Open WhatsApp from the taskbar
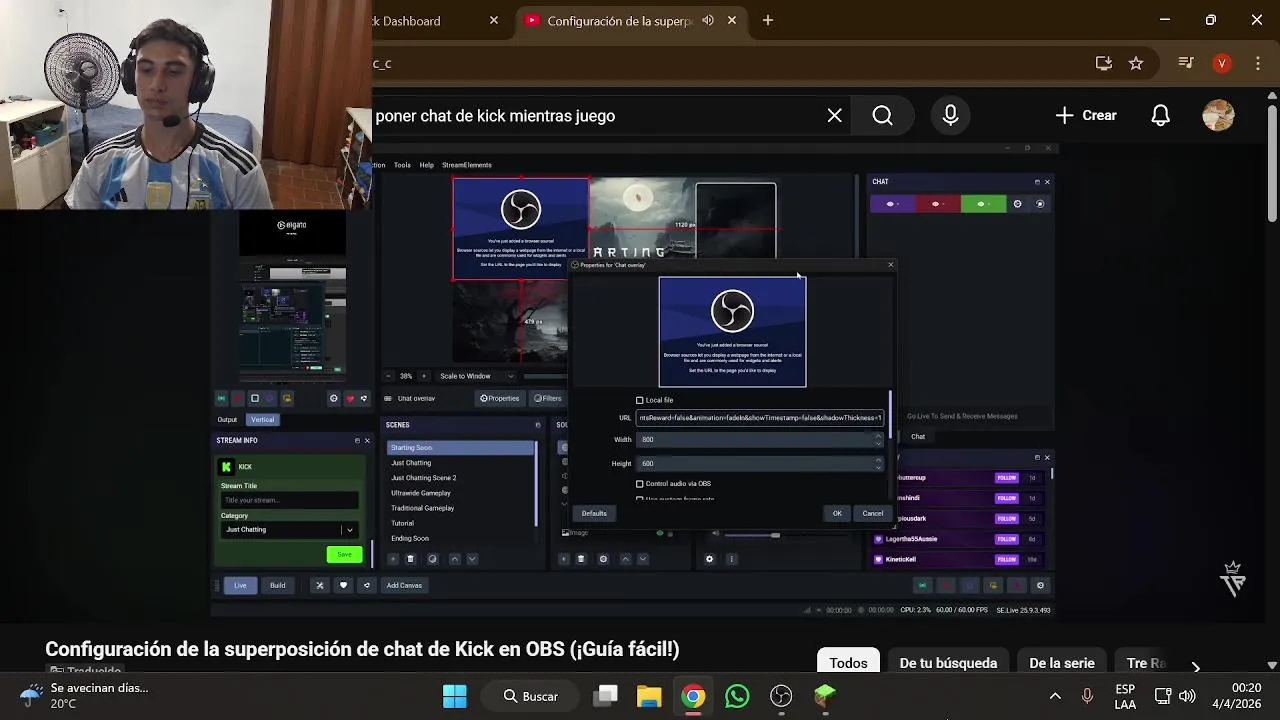Image resolution: width=1280 pixels, height=720 pixels. 737,696
